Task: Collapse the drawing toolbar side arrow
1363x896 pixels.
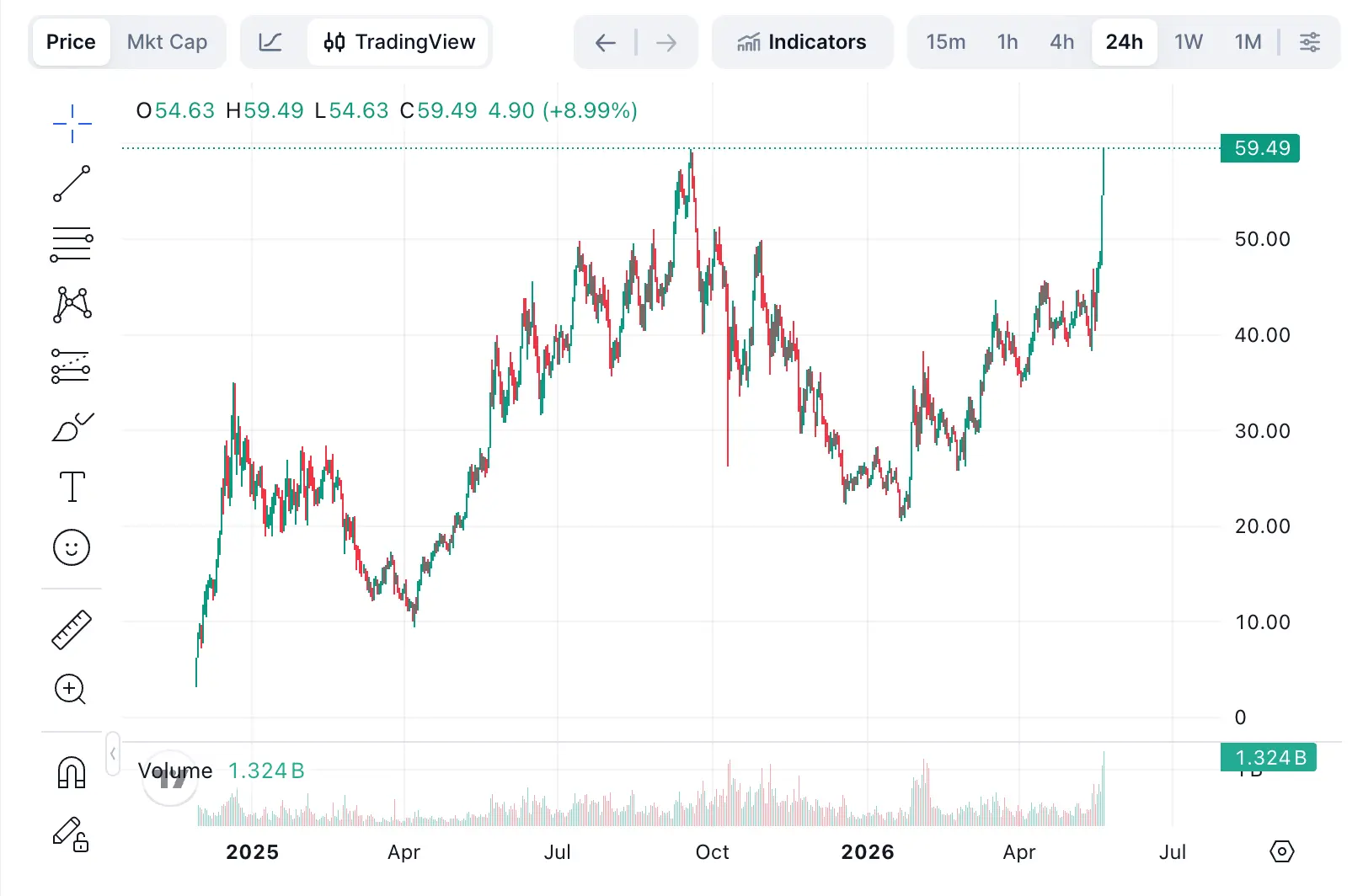Action: coord(113,754)
